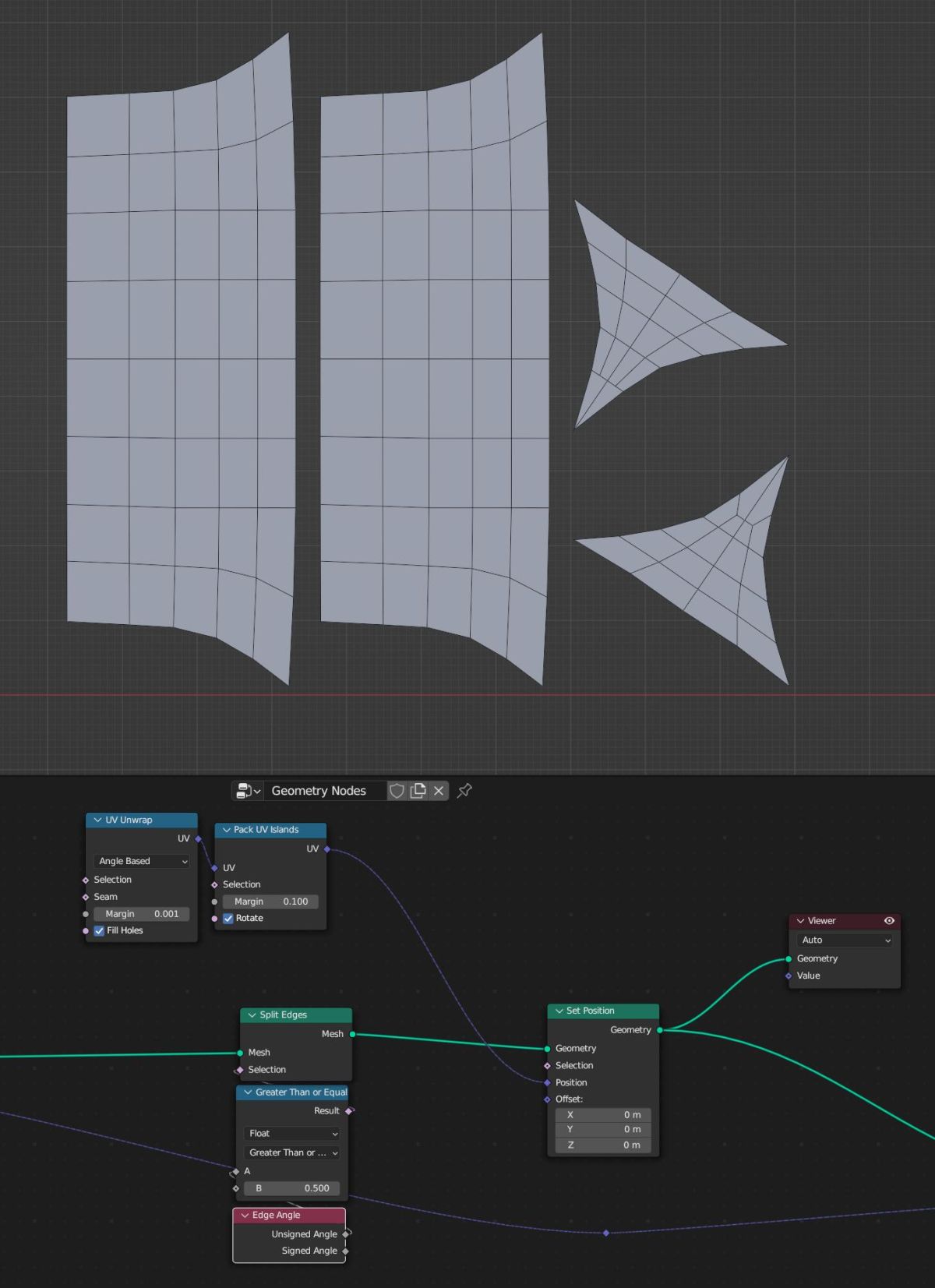Select the Viewer node header title
The width and height of the screenshot is (935, 1288).
pyautogui.click(x=821, y=921)
